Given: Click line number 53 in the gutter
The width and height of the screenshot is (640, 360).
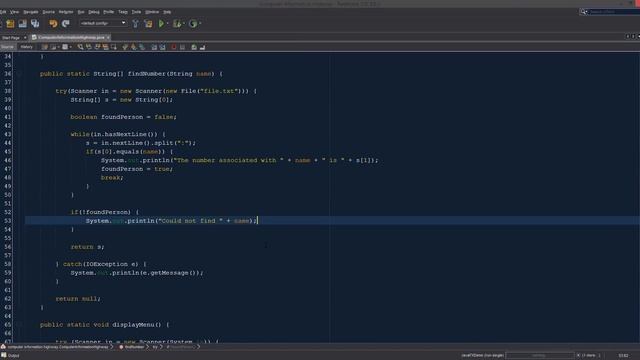Looking at the screenshot, I should [8, 221].
